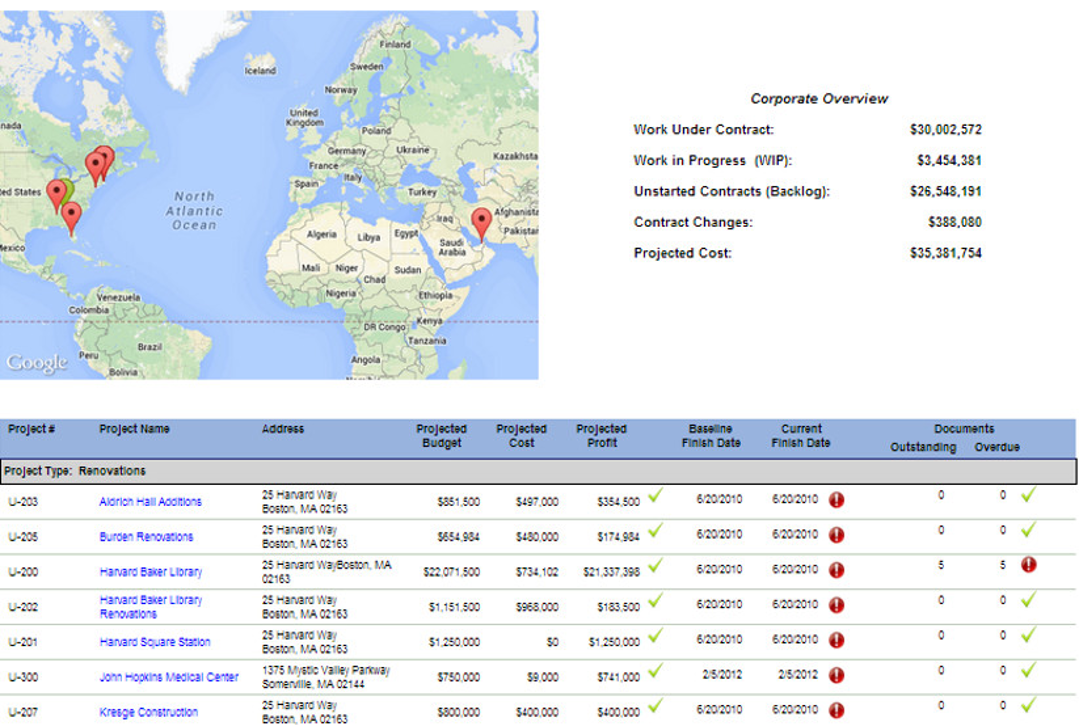Open the Harvard Baker Library project
This screenshot has width=1079, height=725.
151,572
